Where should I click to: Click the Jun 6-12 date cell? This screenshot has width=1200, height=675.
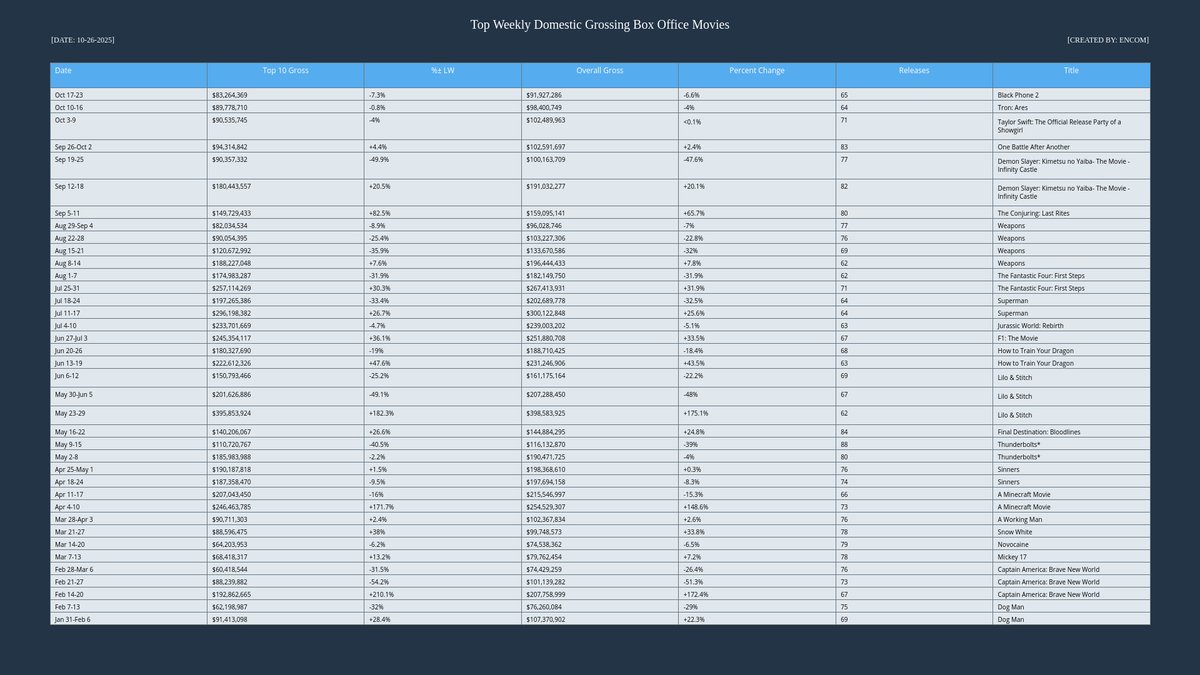[129, 378]
